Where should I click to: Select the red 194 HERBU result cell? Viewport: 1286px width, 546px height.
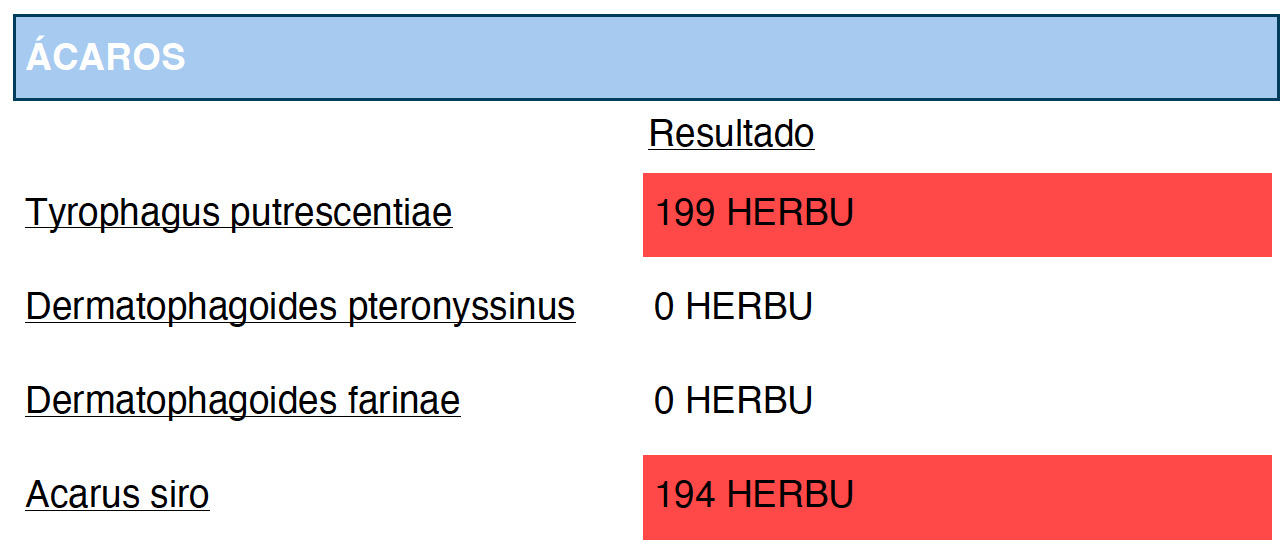coord(957,497)
